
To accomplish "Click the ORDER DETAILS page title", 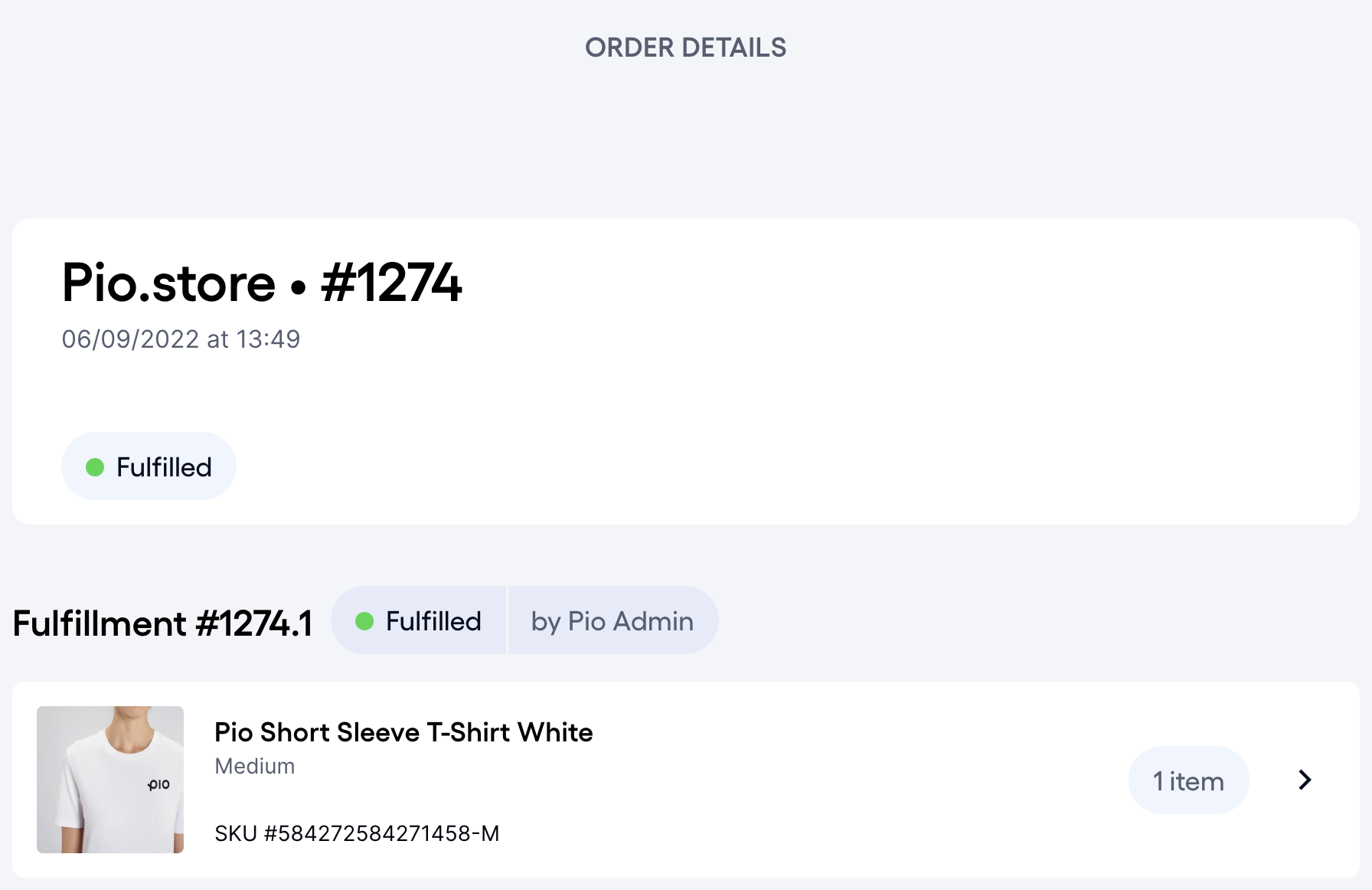I will tap(686, 47).
